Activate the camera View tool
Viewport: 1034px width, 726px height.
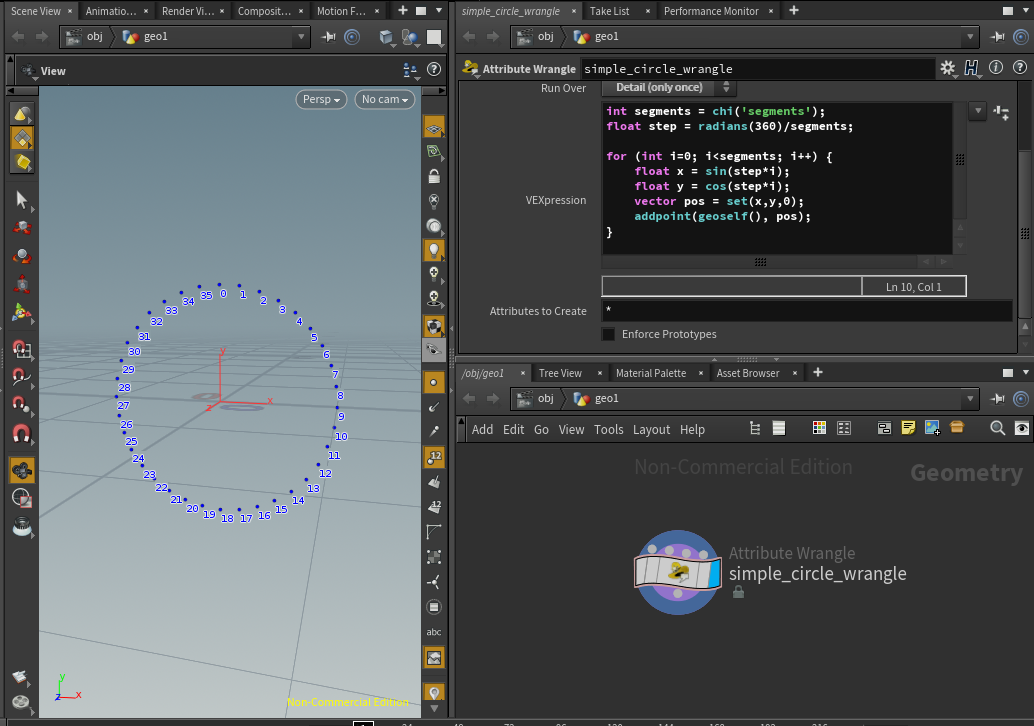22,470
